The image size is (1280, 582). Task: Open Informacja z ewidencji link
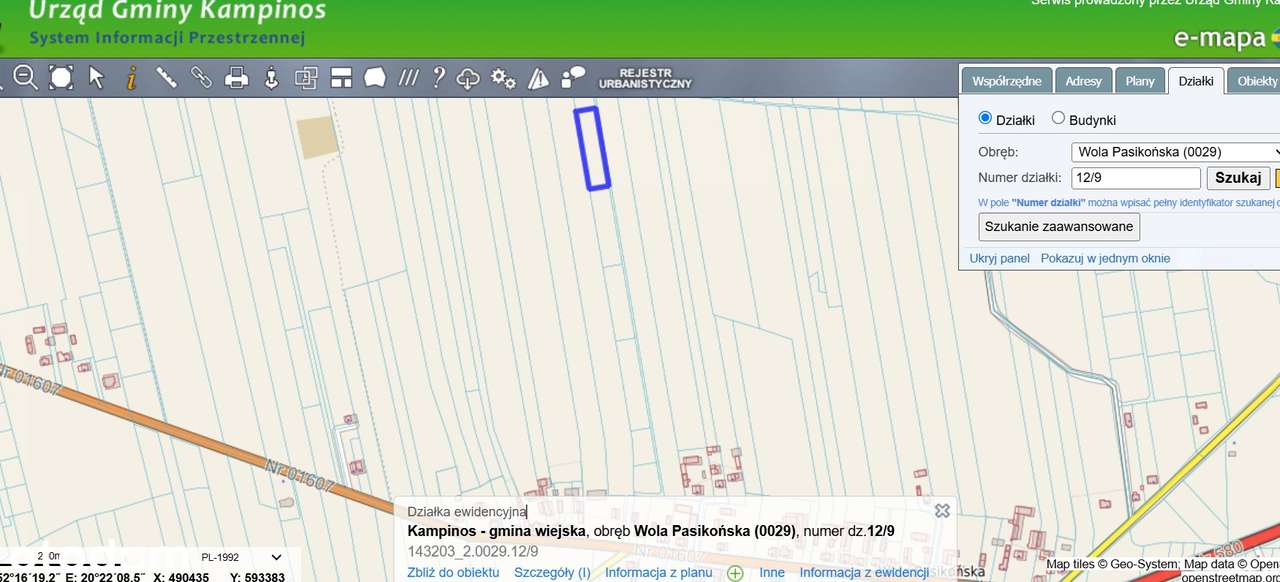(x=864, y=573)
